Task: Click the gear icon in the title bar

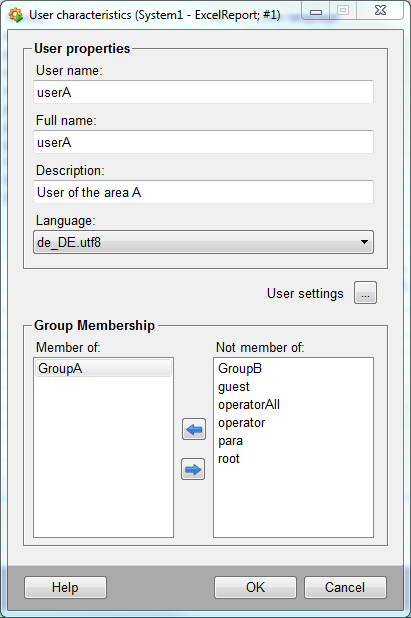Action: click(x=16, y=15)
